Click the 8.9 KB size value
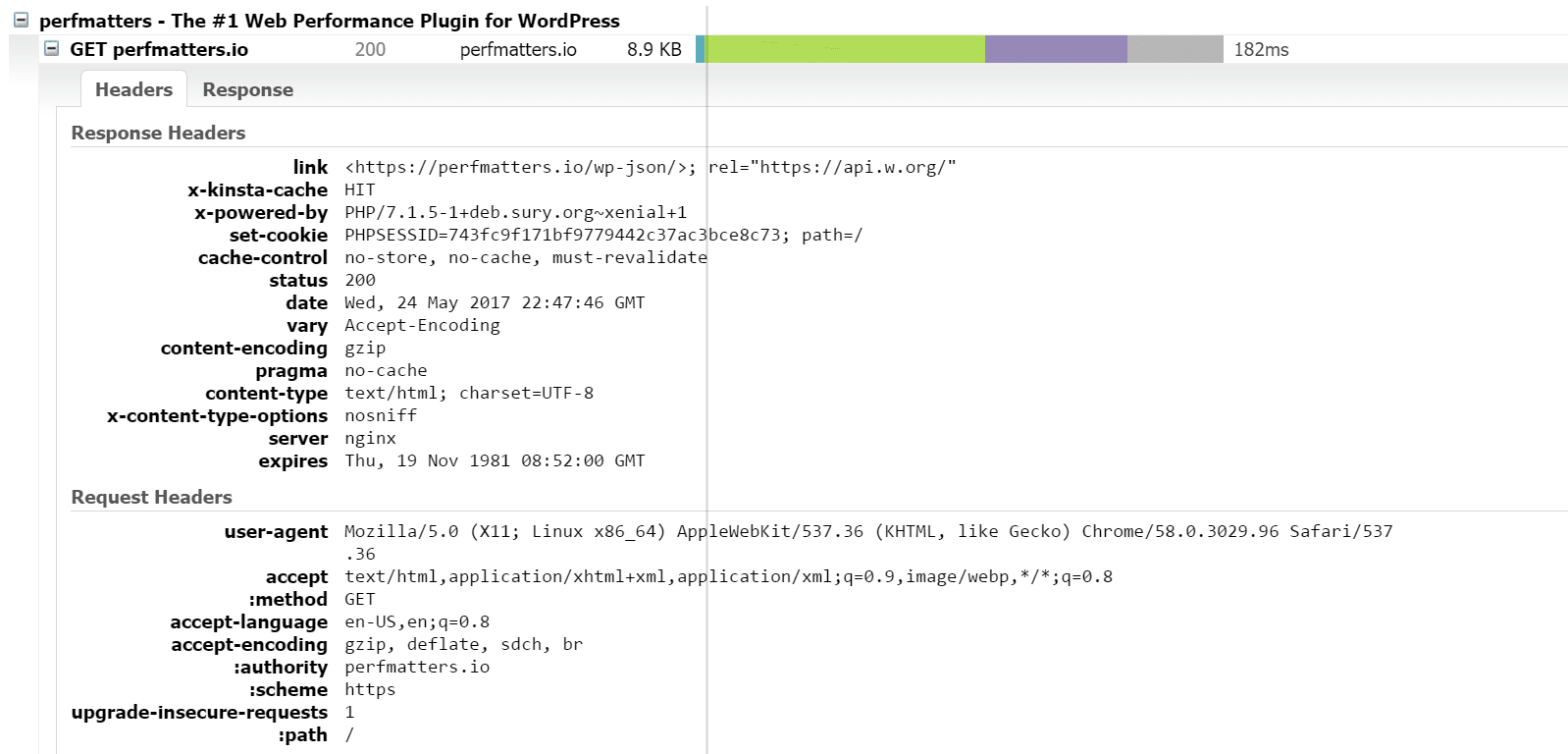This screenshot has height=754, width=1568. tap(653, 49)
